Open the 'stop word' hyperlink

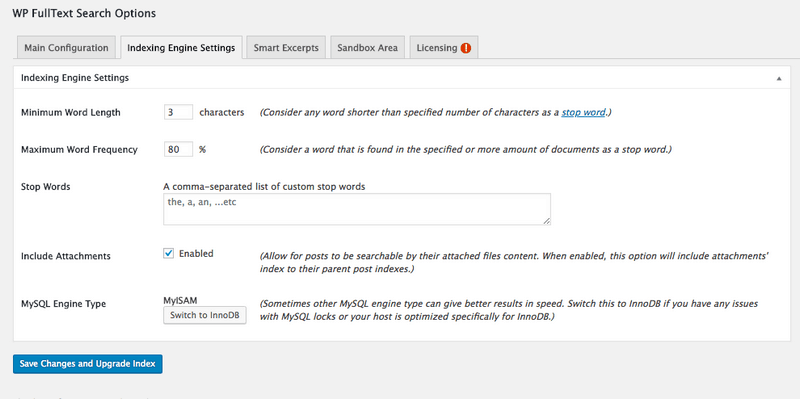(583, 113)
